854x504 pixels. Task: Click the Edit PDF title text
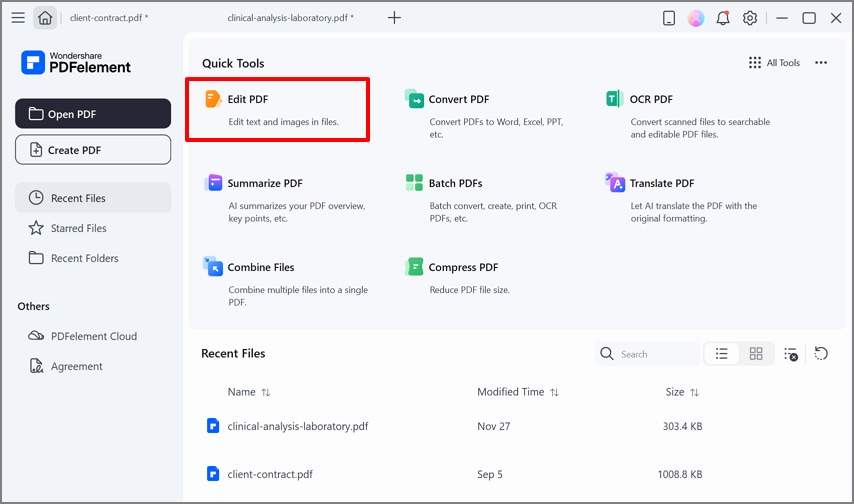(248, 99)
